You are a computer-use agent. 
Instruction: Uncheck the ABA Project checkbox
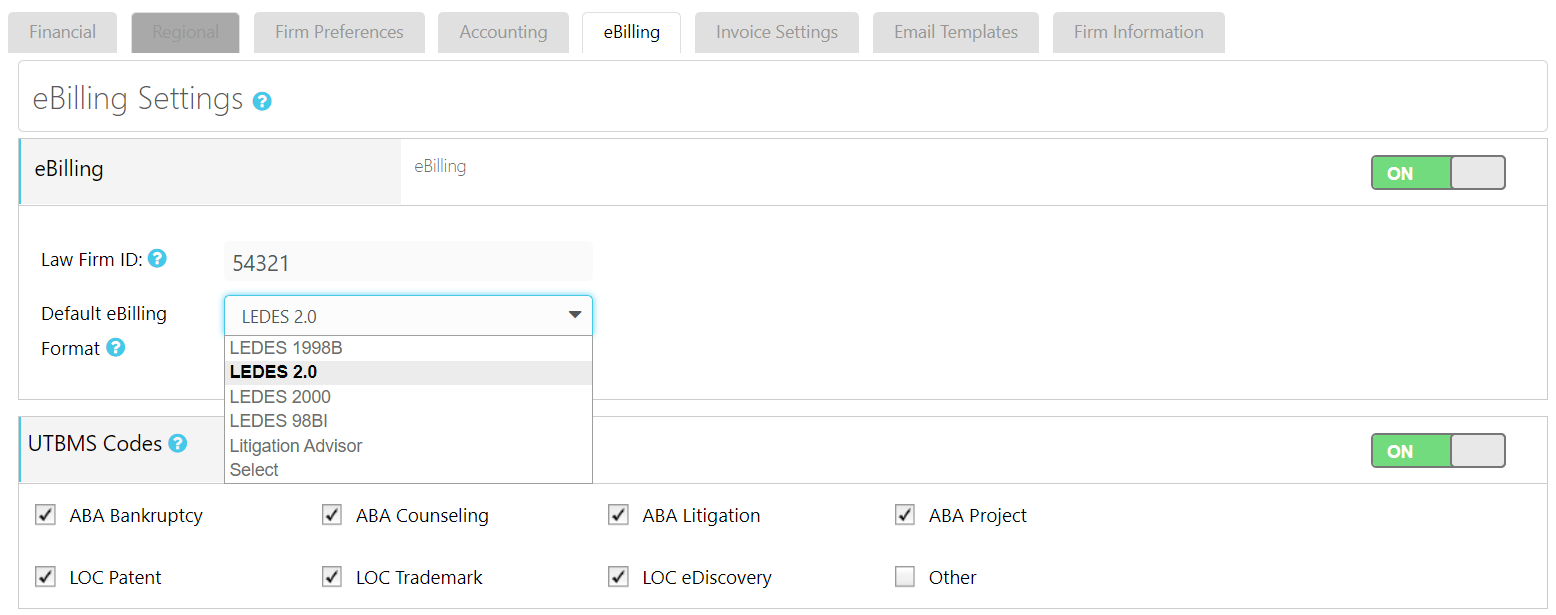tap(905, 515)
